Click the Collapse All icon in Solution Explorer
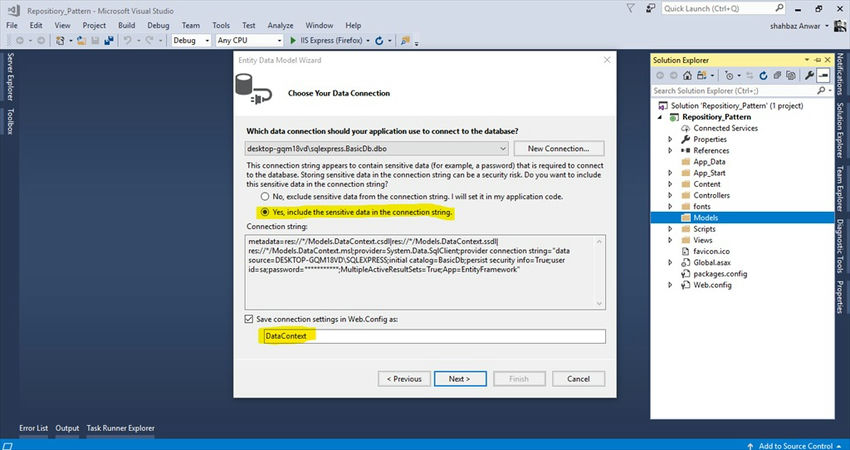Viewport: 850px width, 450px height. (777, 75)
